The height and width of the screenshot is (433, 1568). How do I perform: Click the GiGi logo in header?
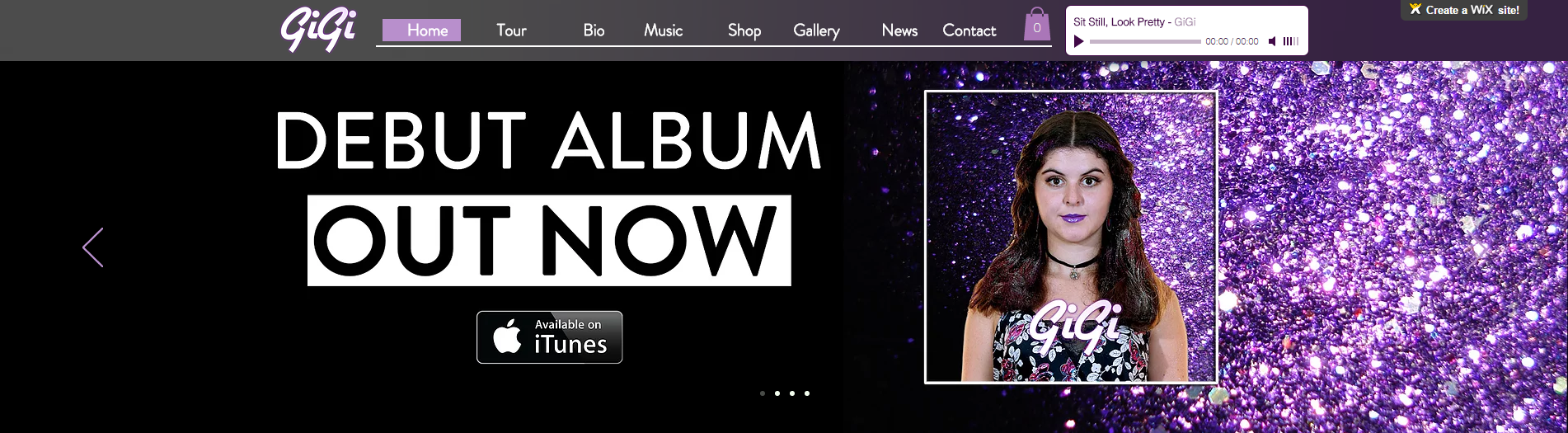point(318,30)
